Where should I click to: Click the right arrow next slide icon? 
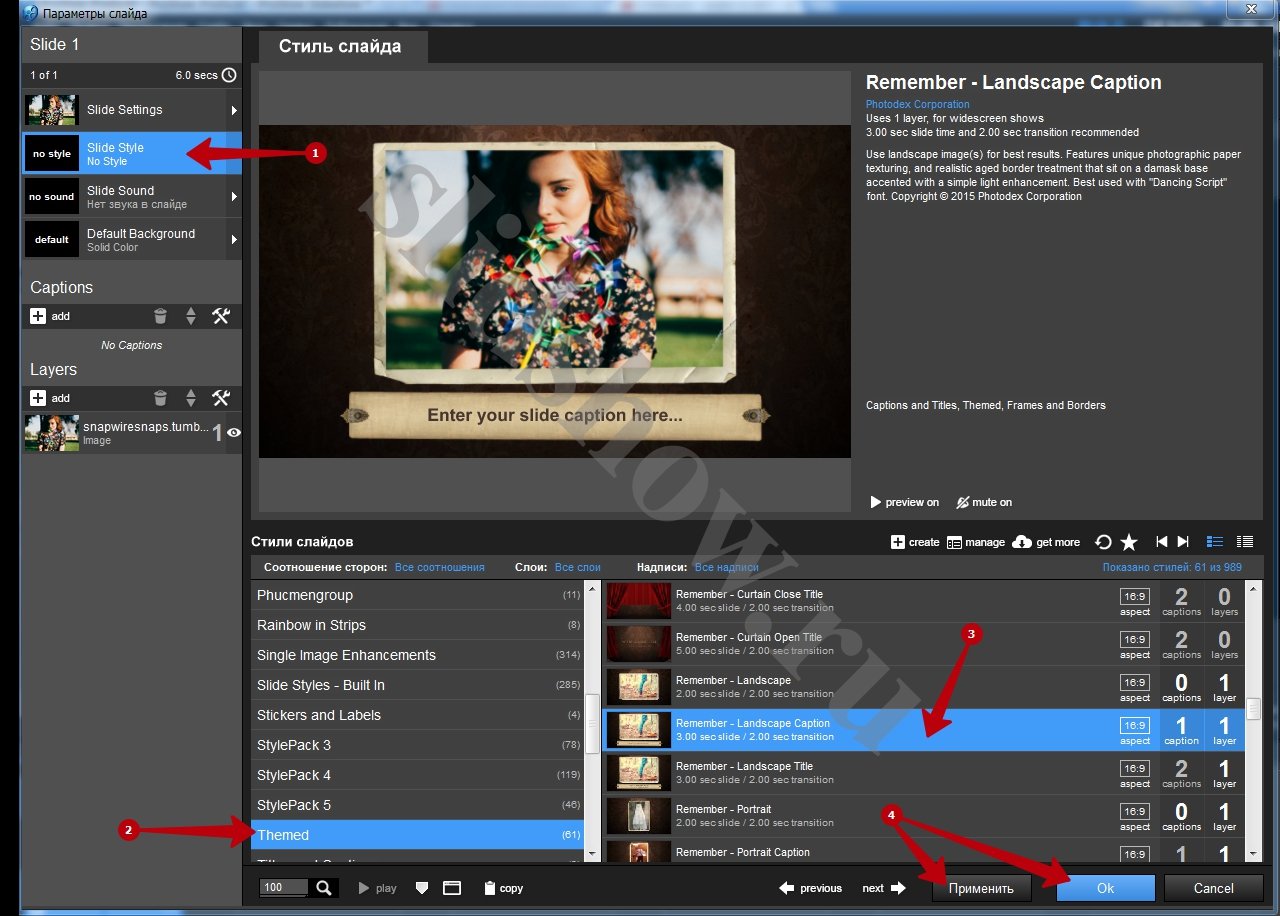tap(898, 888)
